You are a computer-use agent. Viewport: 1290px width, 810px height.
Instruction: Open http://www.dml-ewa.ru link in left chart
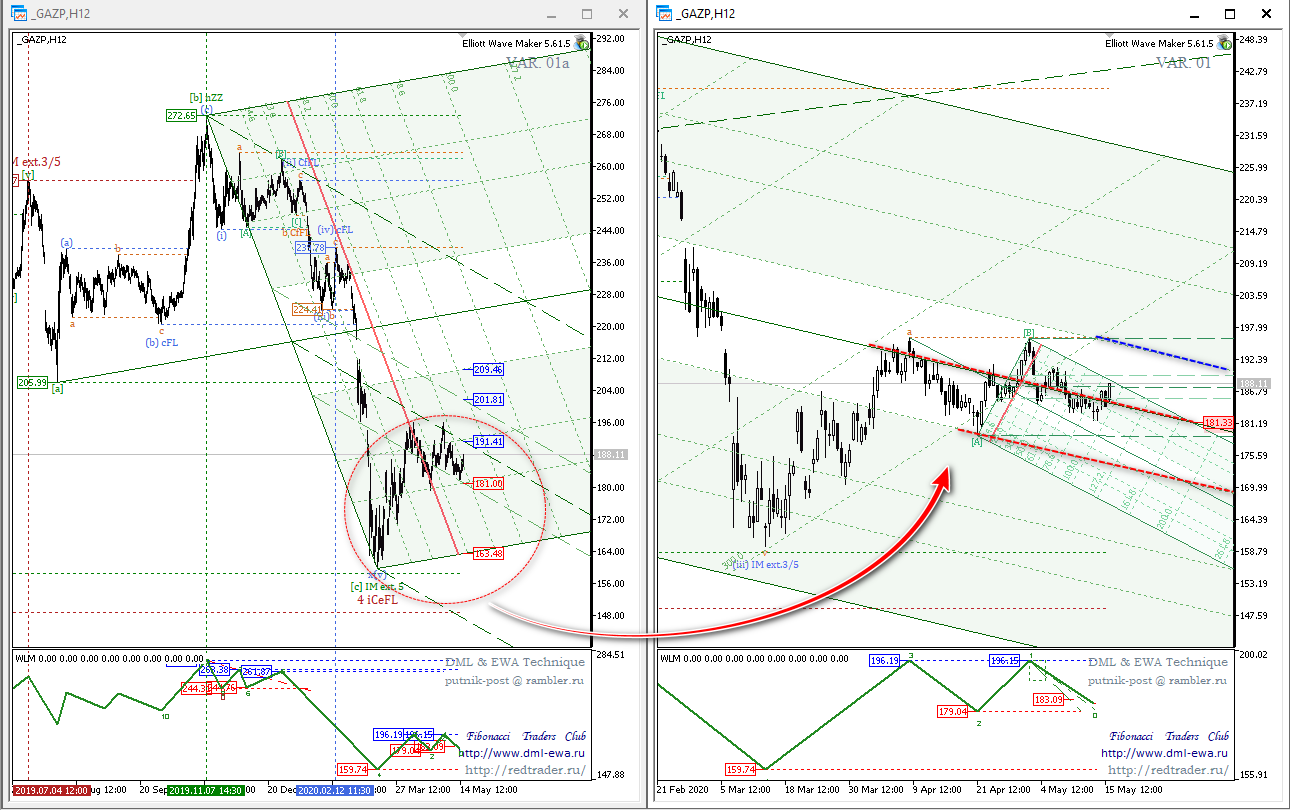522,753
